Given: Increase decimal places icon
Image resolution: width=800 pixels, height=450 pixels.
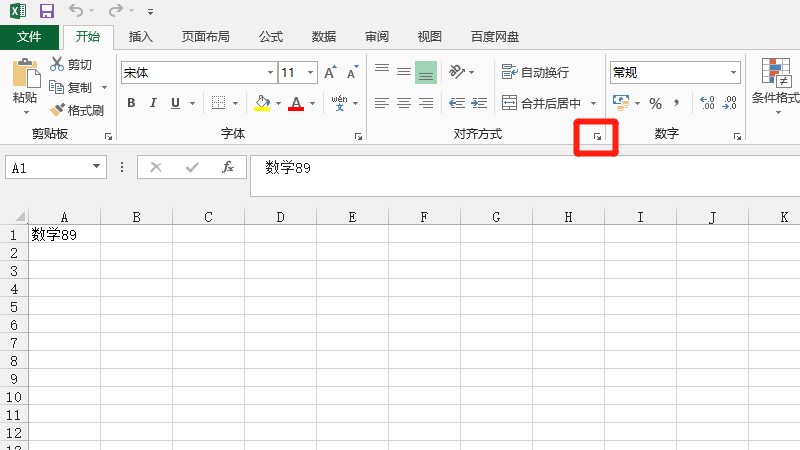Looking at the screenshot, I should tap(707, 103).
